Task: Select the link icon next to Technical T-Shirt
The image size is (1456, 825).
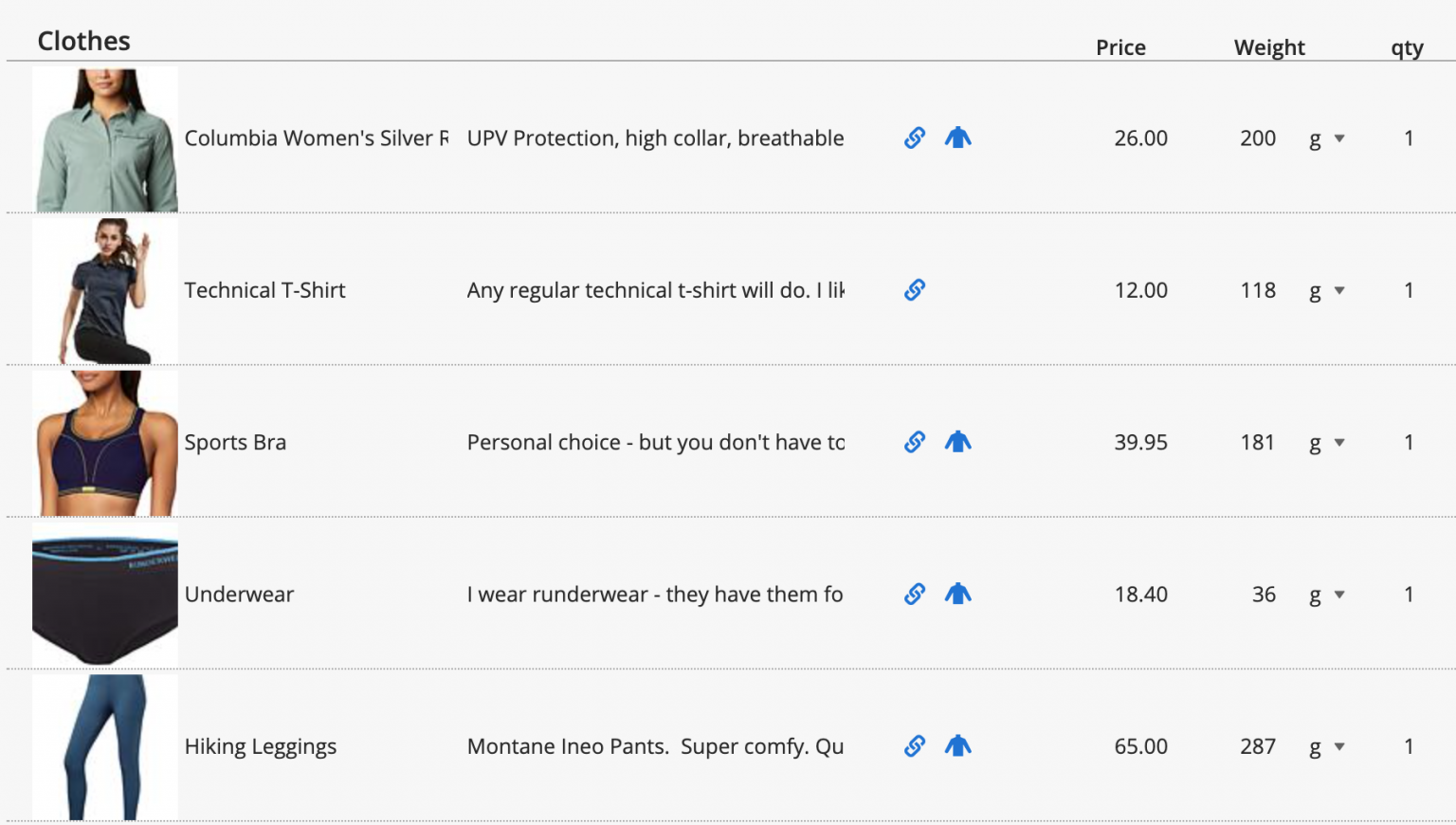Action: pos(913,290)
